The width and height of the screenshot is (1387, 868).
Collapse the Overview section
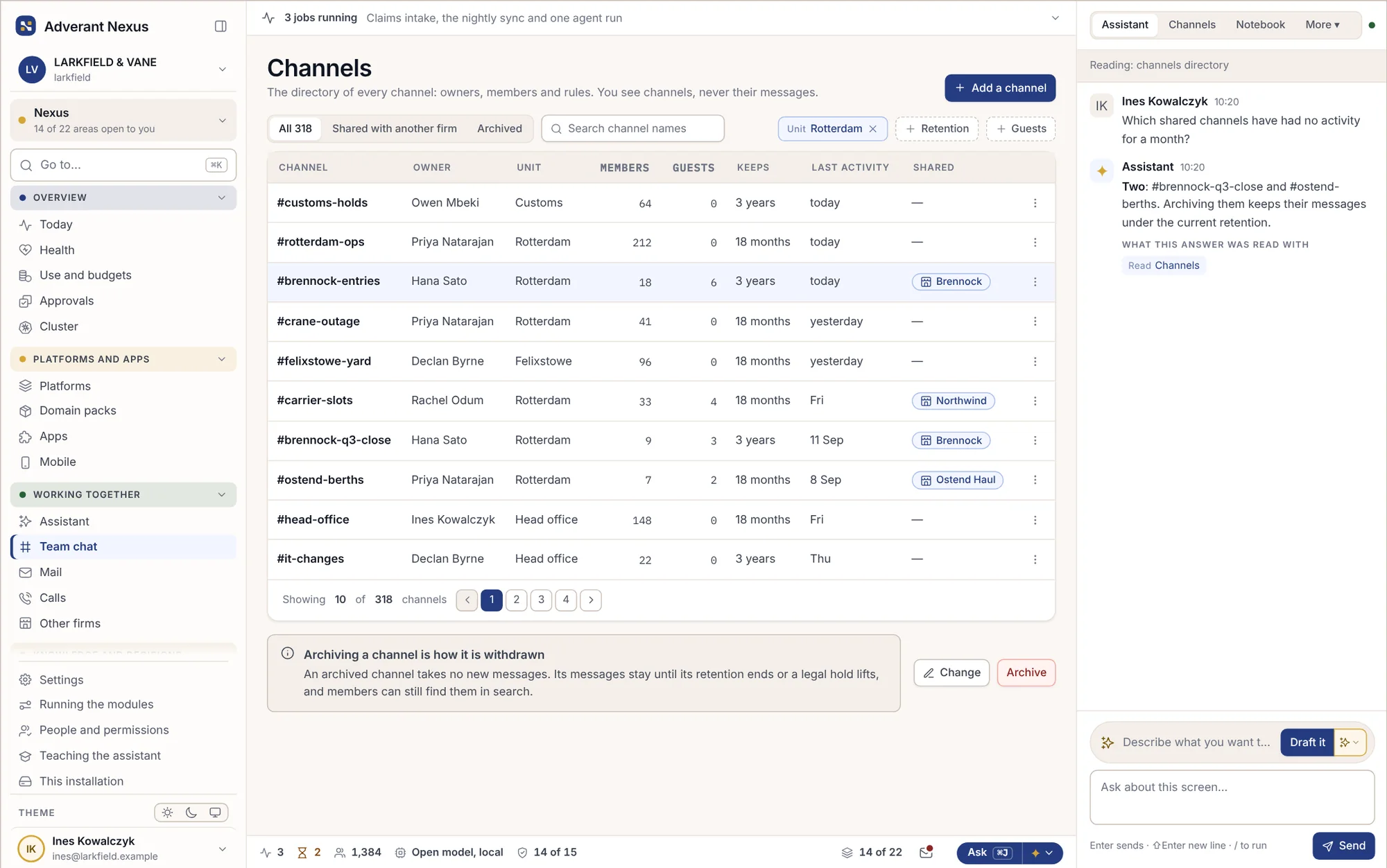[123, 198]
